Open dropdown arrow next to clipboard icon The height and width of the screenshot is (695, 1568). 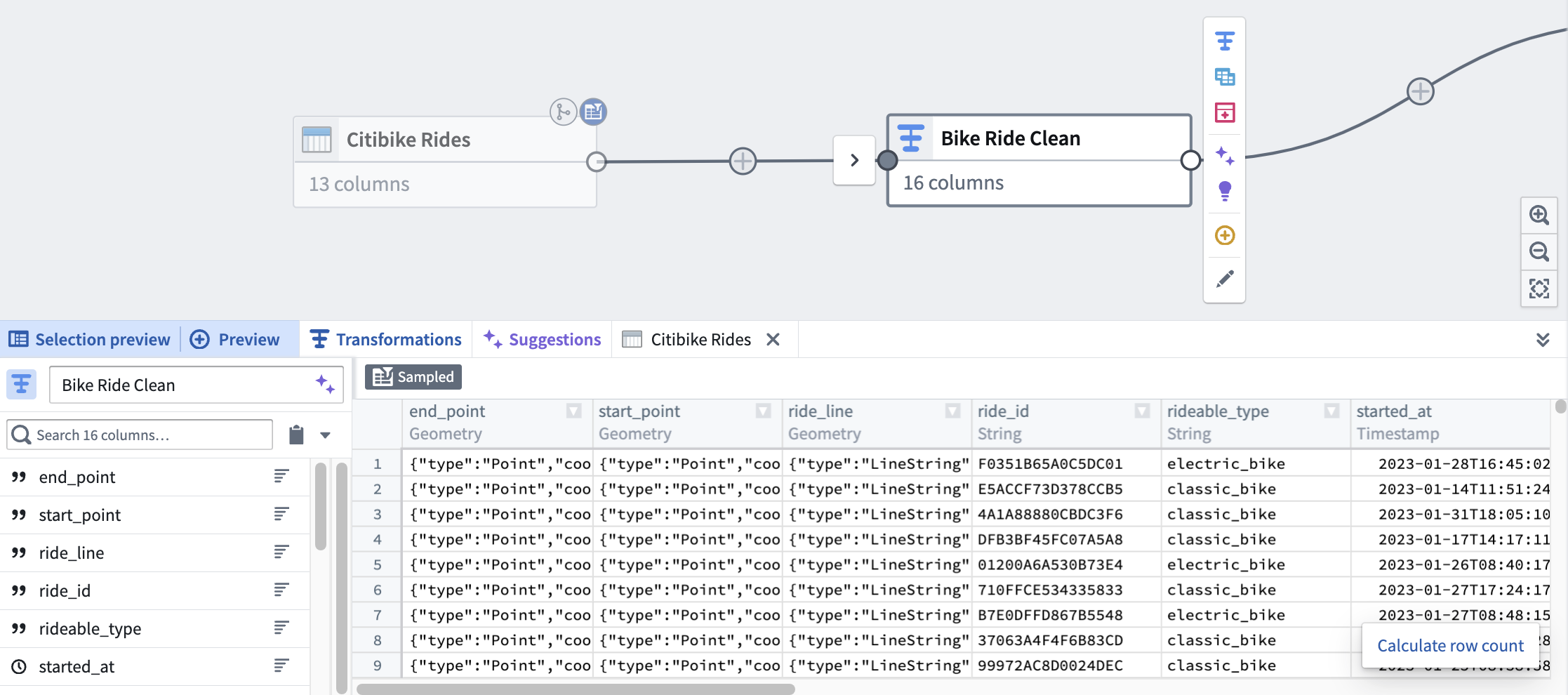(325, 435)
